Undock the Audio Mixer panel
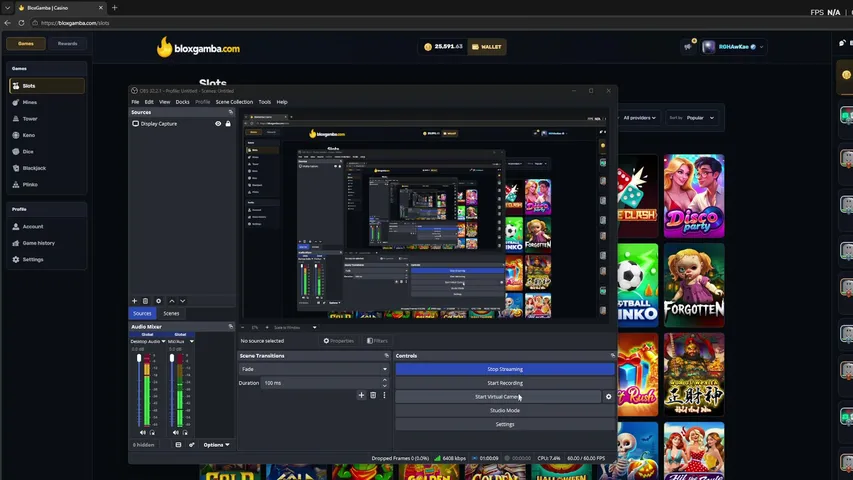 coord(231,327)
